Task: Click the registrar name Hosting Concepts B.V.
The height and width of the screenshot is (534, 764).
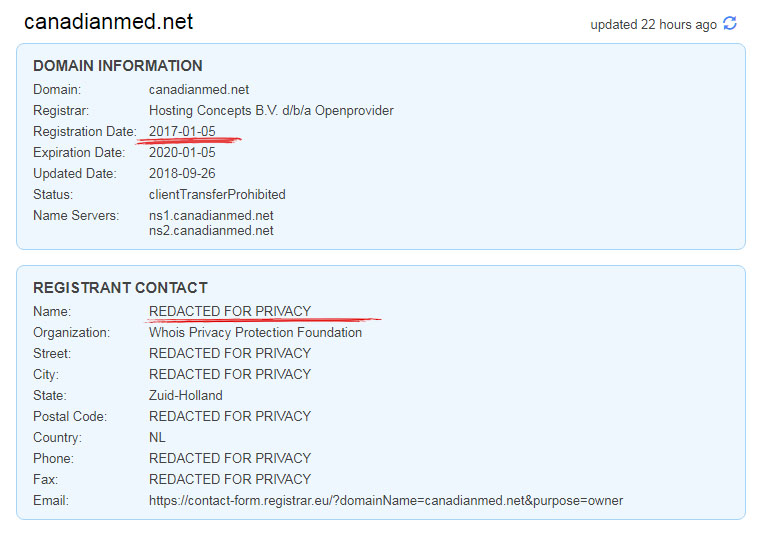Action: click(x=271, y=111)
